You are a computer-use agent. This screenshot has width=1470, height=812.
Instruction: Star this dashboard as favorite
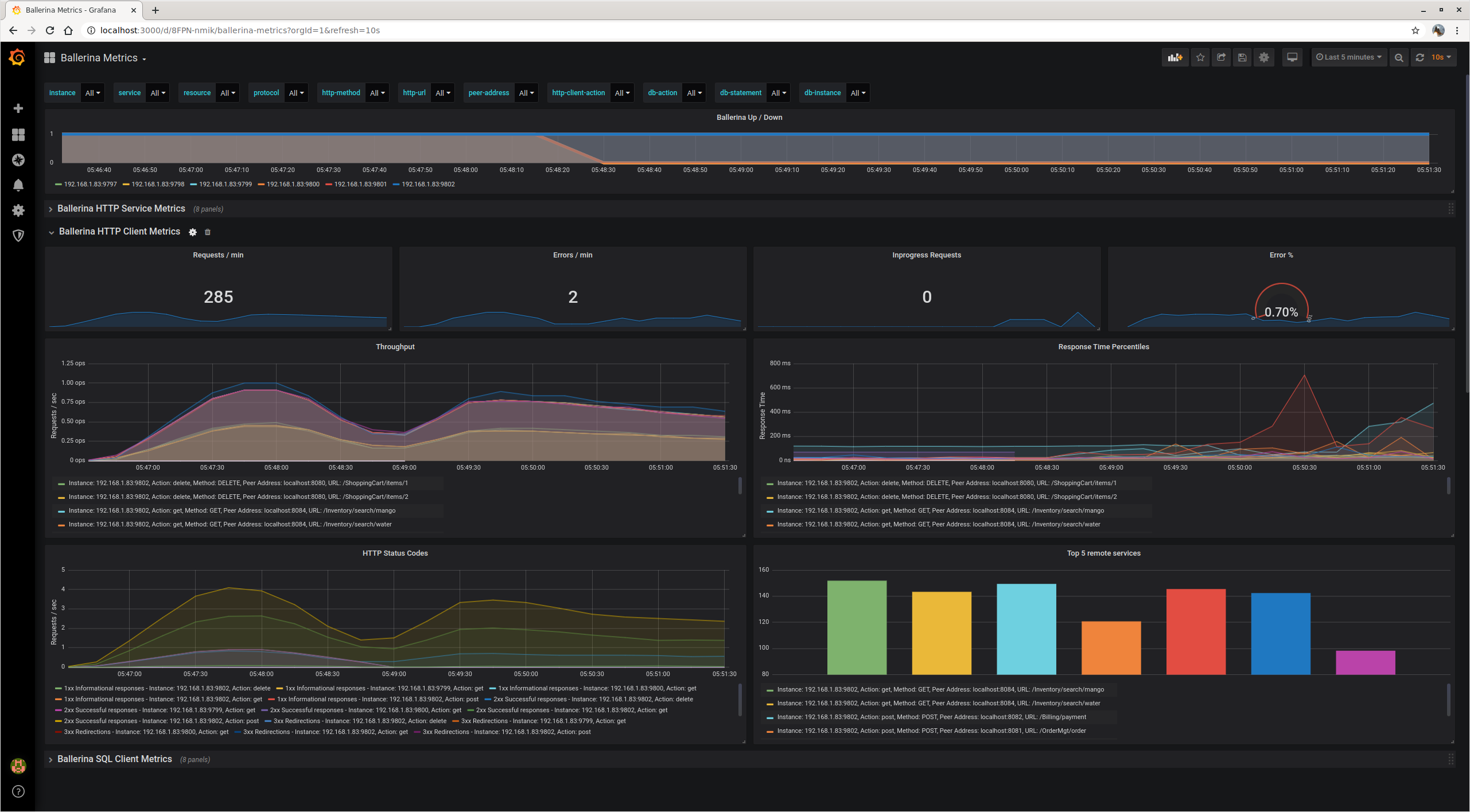[1200, 57]
